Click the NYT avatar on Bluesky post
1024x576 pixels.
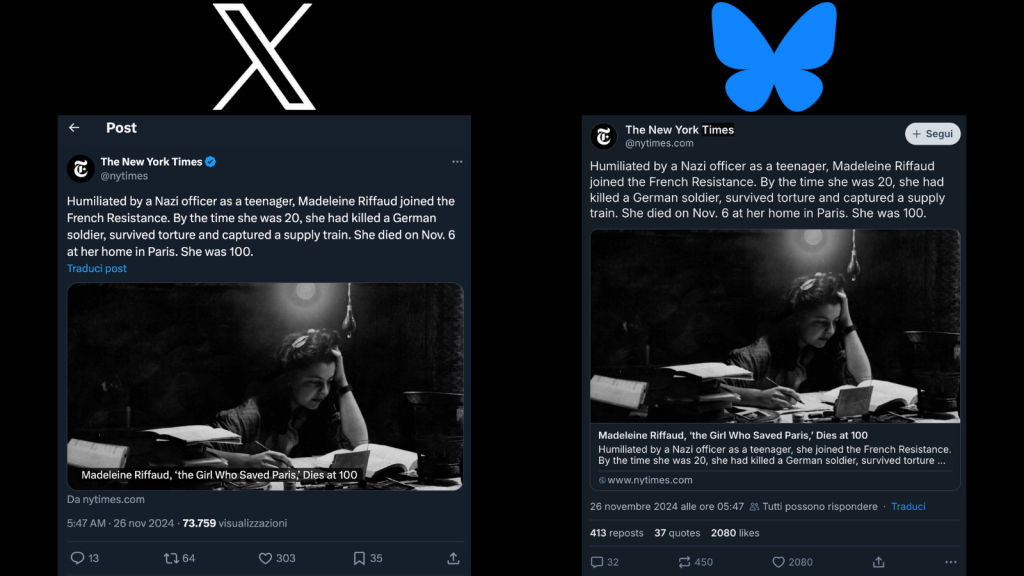(603, 136)
